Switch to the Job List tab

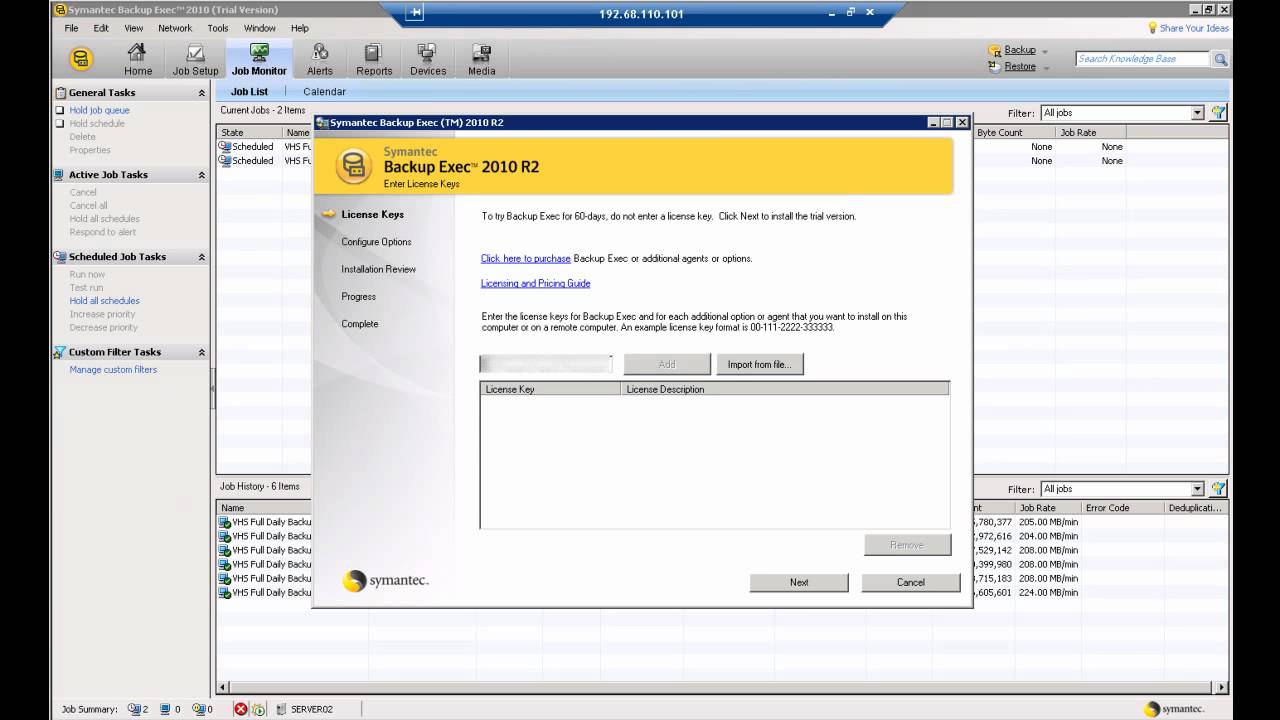pyautogui.click(x=250, y=91)
